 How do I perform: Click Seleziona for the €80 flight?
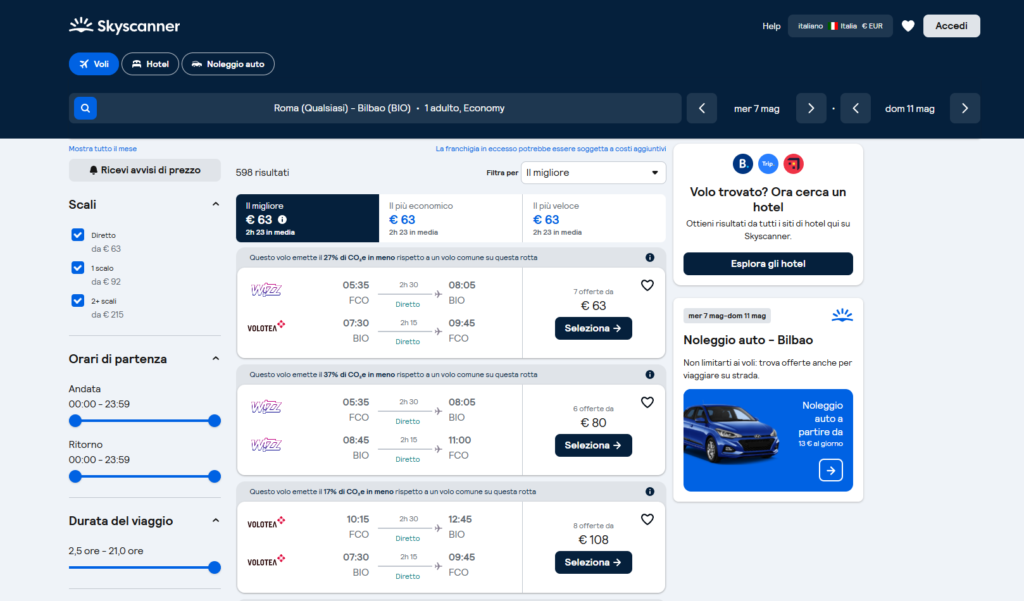point(593,446)
